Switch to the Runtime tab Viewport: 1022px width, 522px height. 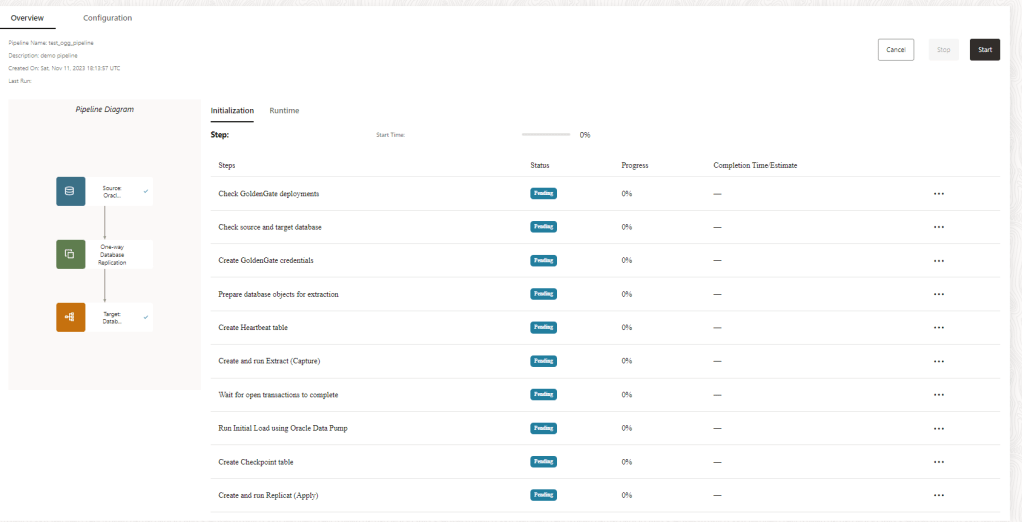pos(284,110)
